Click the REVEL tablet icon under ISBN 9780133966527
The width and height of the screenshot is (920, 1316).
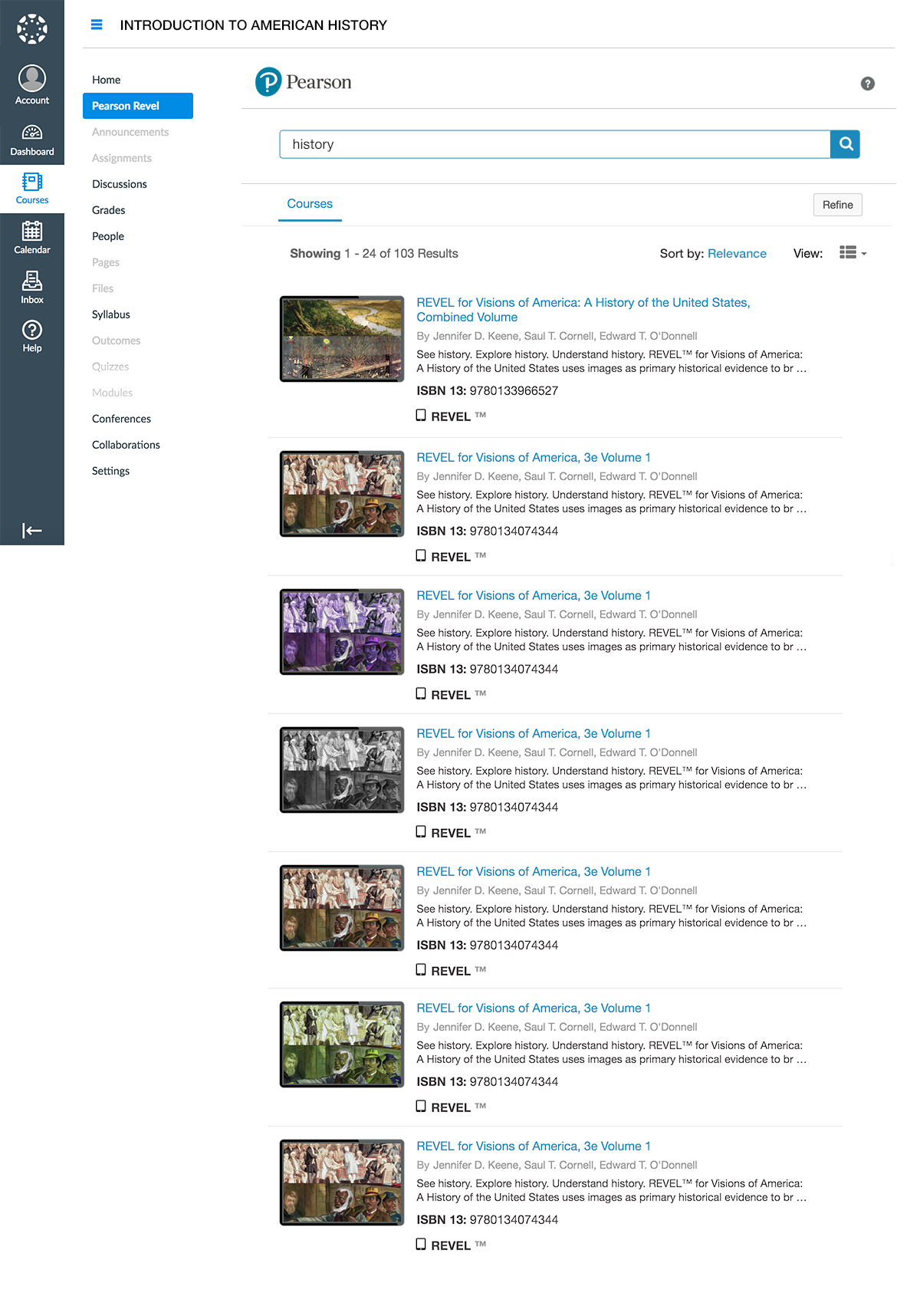pos(421,416)
